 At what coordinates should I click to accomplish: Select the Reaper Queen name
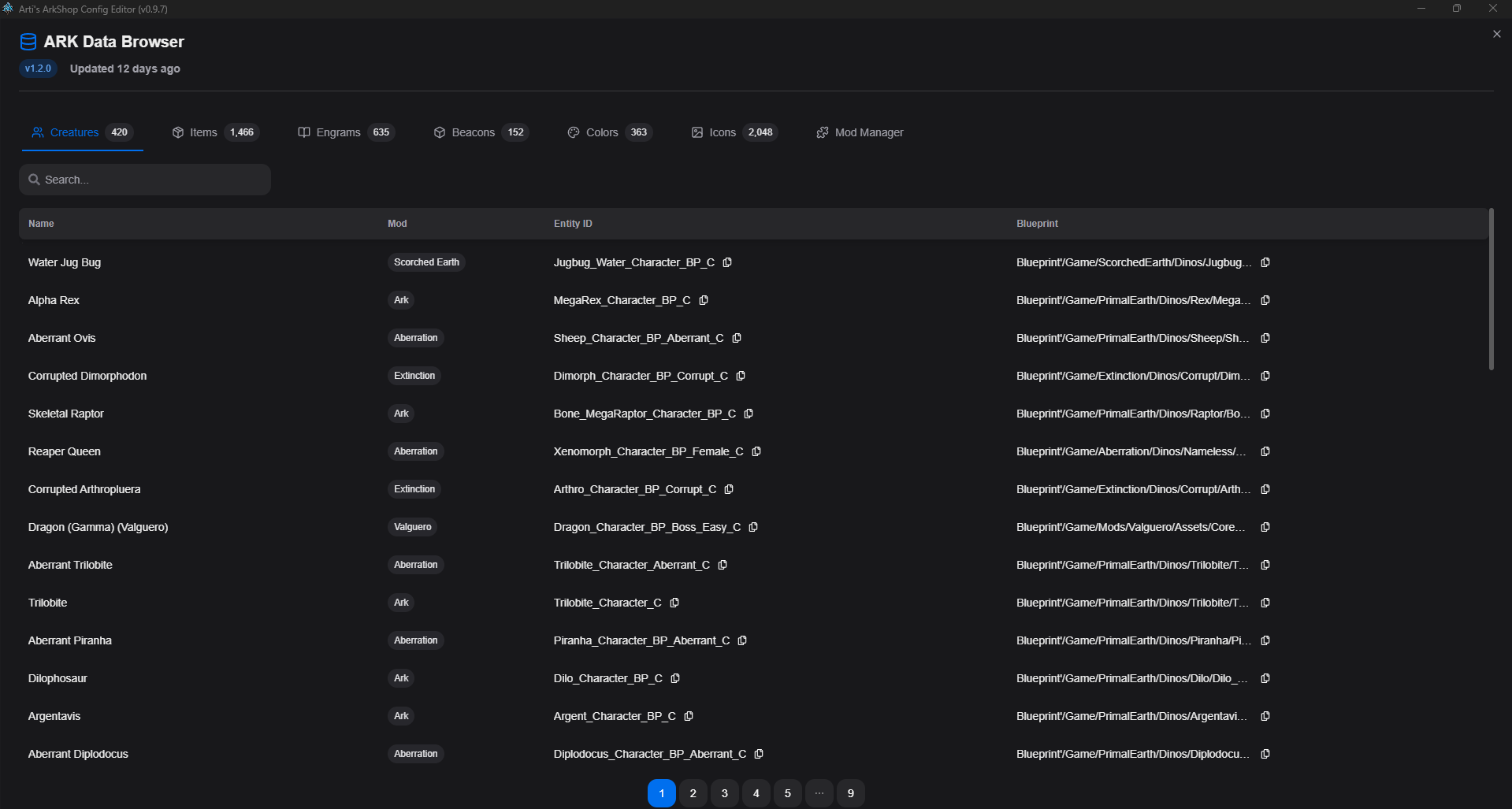(65, 451)
